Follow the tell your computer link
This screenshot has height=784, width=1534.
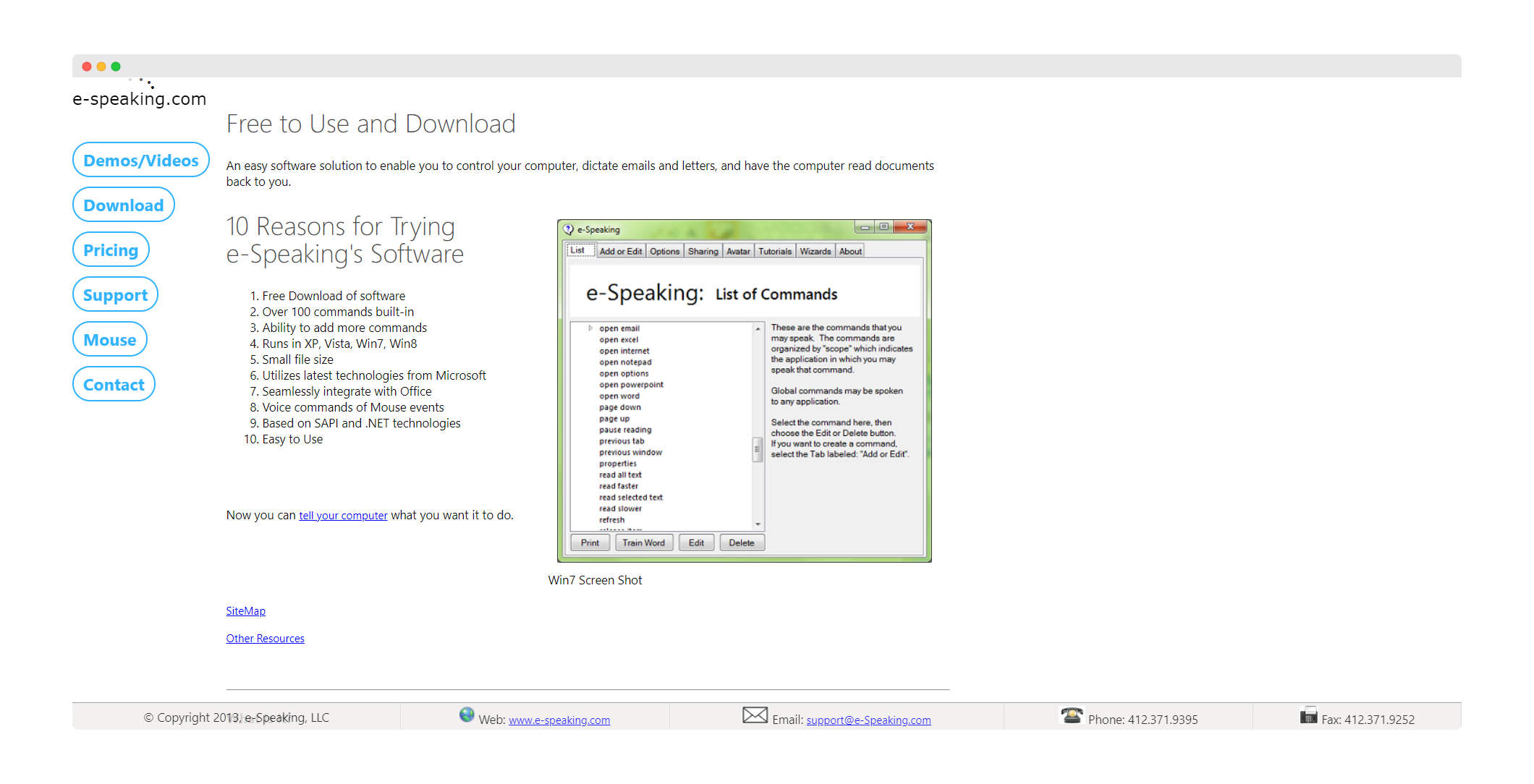[x=343, y=516]
